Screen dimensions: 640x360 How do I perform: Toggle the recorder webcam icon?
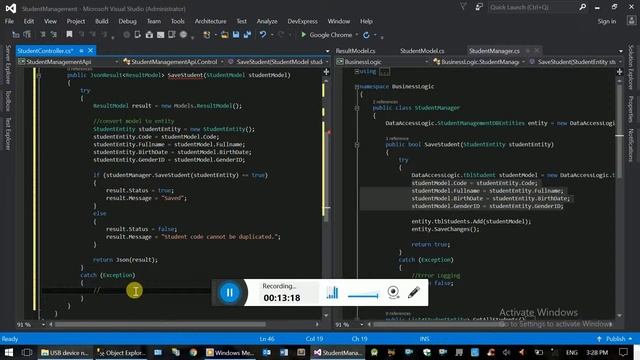pos(393,292)
